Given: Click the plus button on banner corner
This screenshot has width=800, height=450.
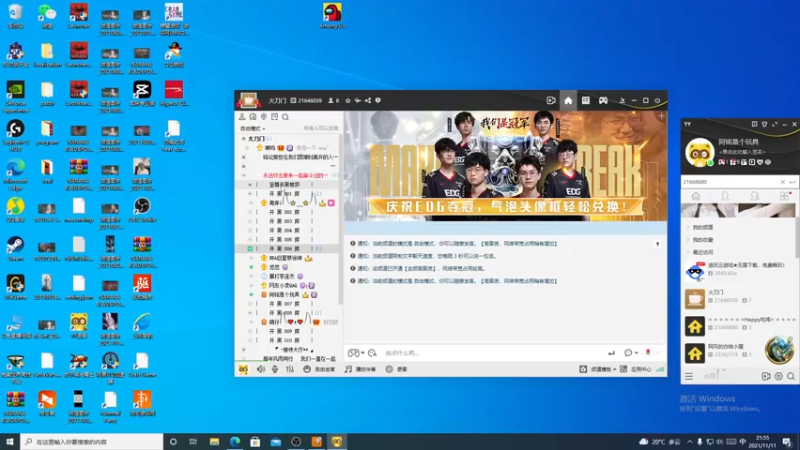Looking at the screenshot, I should [661, 116].
